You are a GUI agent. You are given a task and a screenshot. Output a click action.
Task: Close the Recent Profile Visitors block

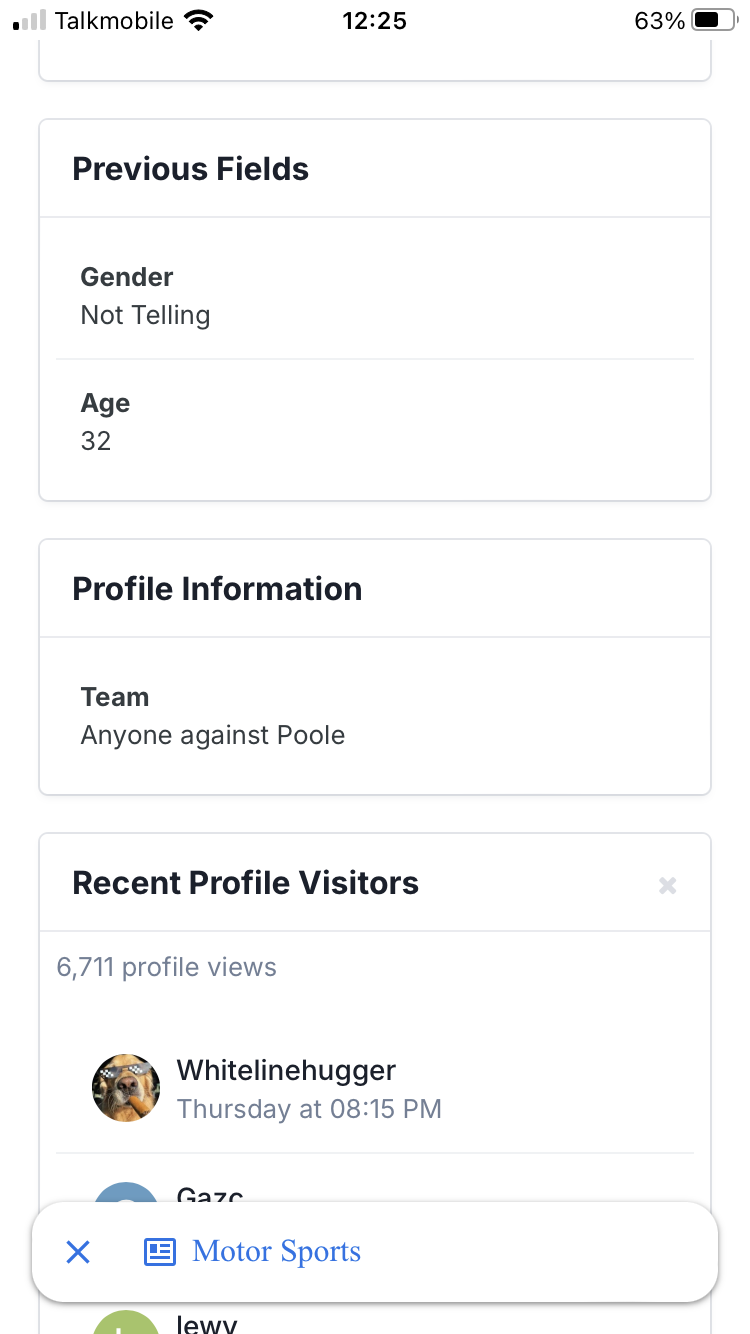coord(668,885)
